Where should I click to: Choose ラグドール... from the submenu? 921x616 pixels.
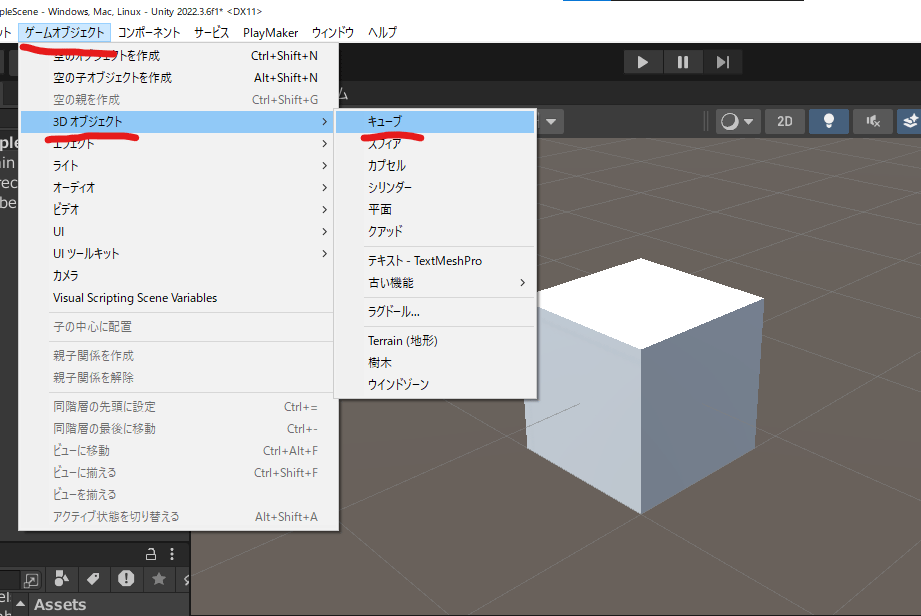(435, 312)
